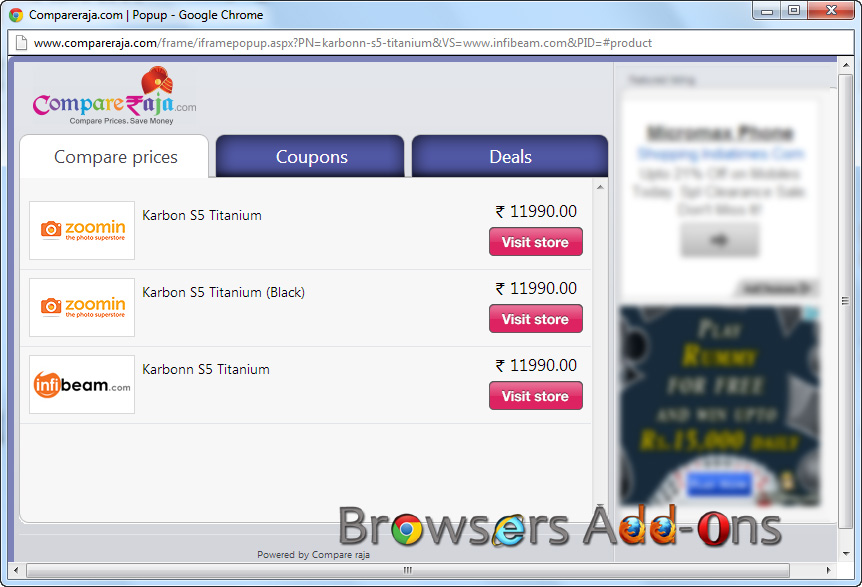Switch to the Deals tab
The width and height of the screenshot is (862, 587).
coord(510,157)
